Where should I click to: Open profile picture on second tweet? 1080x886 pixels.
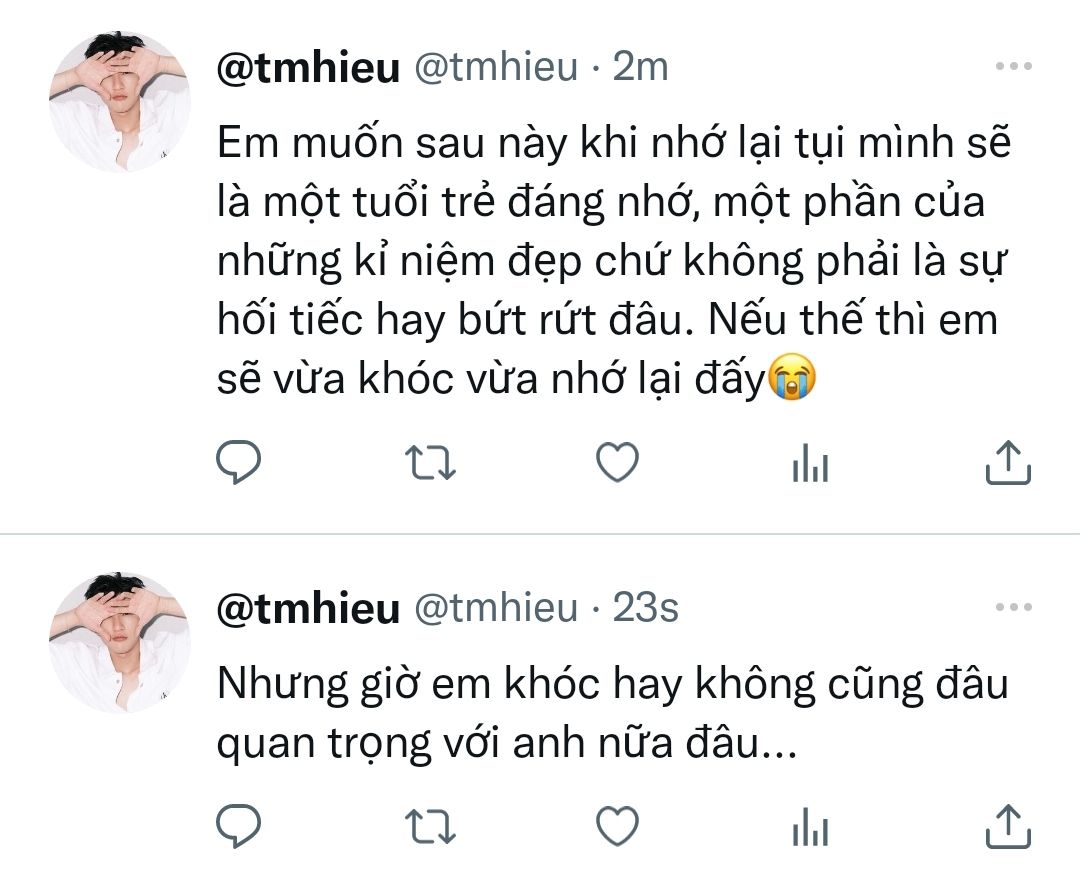tap(120, 642)
